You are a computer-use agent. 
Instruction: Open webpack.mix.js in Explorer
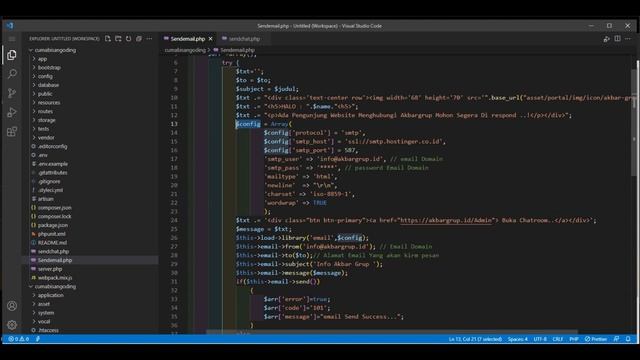coord(55,278)
